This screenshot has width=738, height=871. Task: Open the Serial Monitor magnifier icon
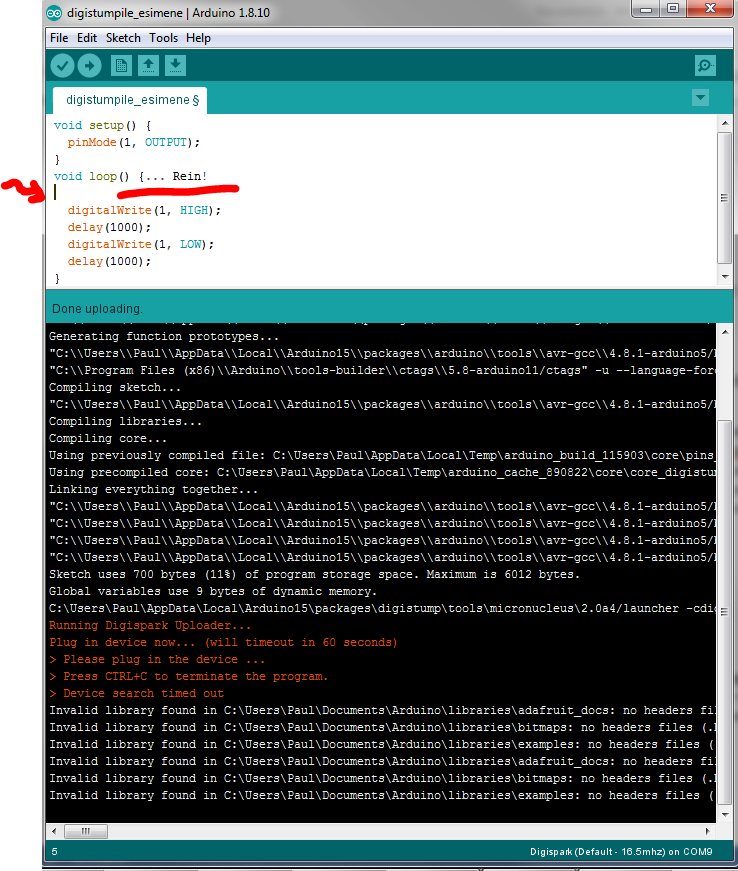[705, 66]
